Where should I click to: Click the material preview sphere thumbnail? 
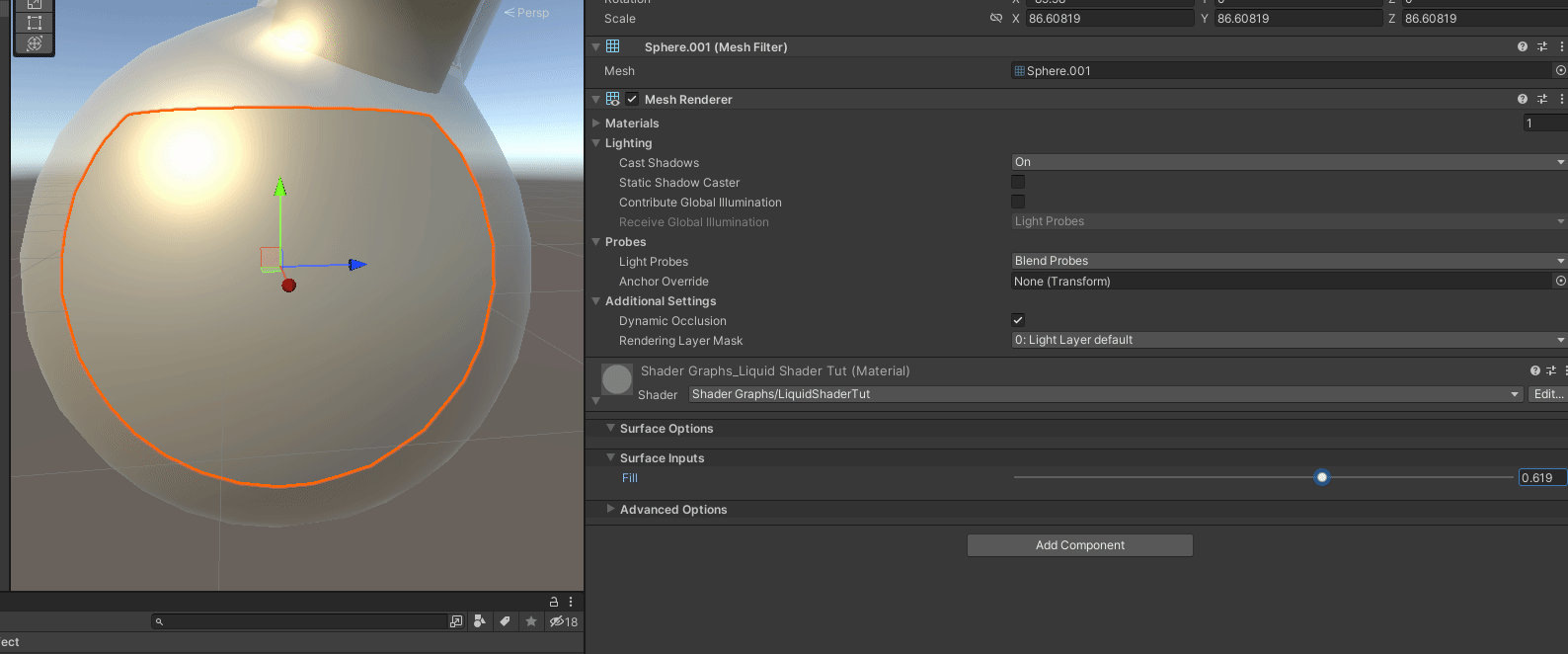pyautogui.click(x=617, y=378)
